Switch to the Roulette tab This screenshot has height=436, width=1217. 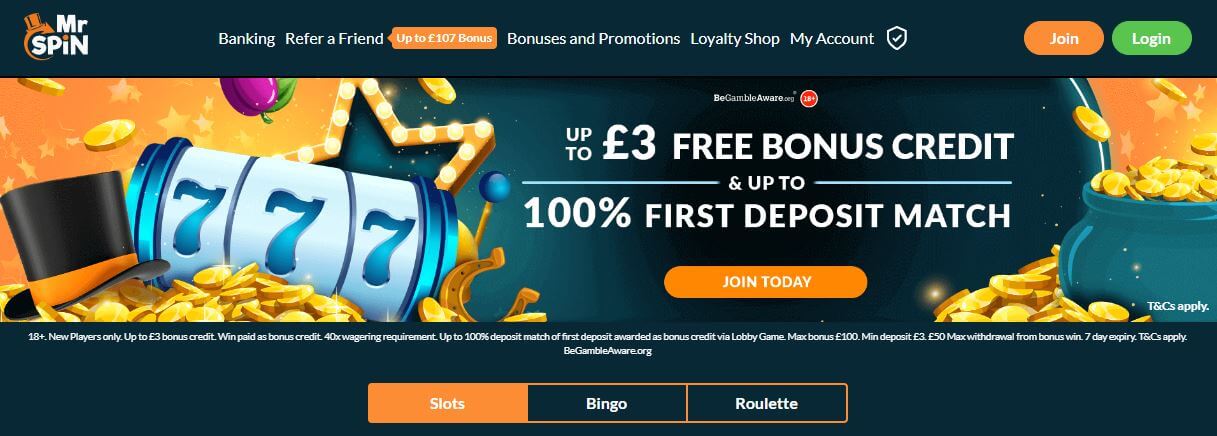[x=767, y=404]
